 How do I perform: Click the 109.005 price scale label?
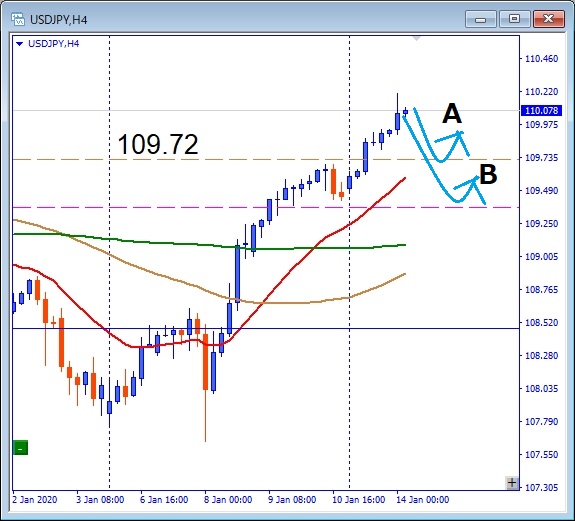542,257
